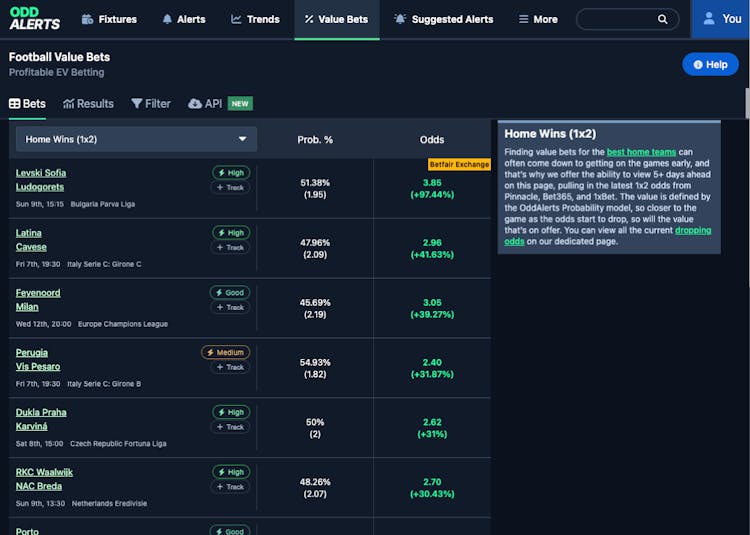The image size is (750, 535).
Task: Follow the best home teams link
Action: click(x=641, y=152)
